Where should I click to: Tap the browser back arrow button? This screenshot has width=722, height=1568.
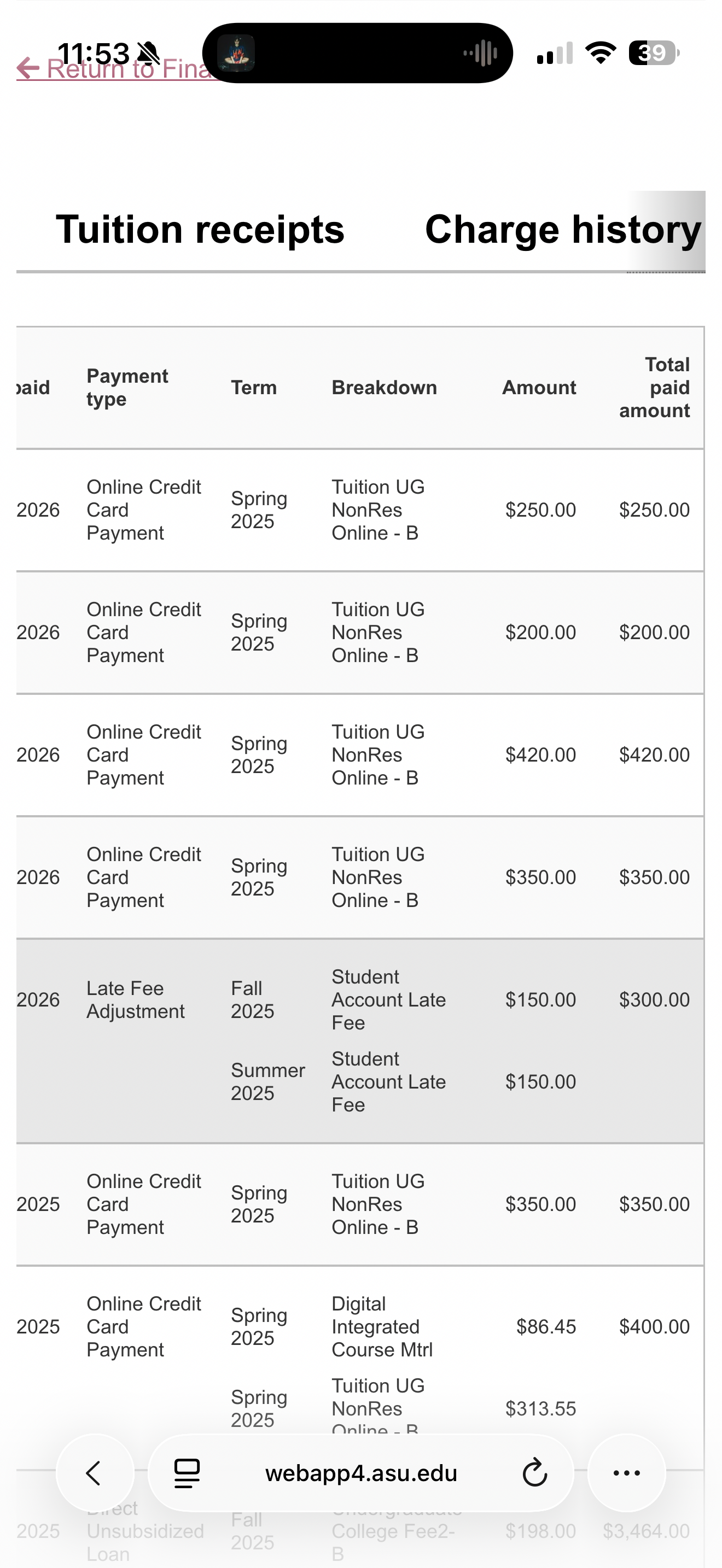(95, 1473)
